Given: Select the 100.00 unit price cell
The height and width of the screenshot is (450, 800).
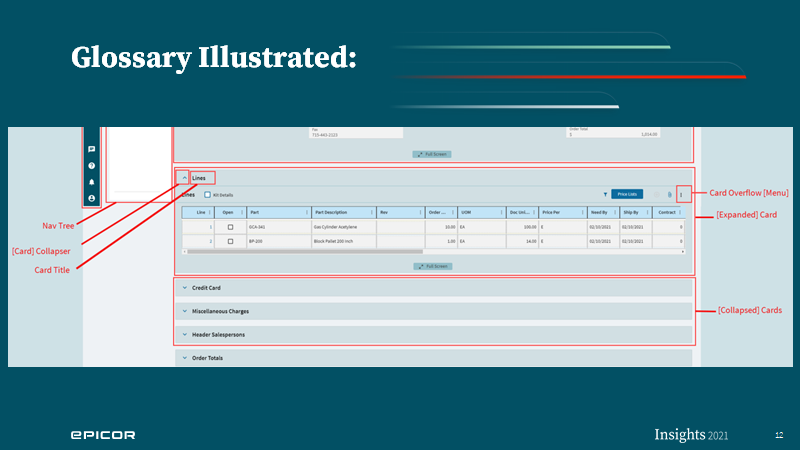Looking at the screenshot, I should click(522, 227).
